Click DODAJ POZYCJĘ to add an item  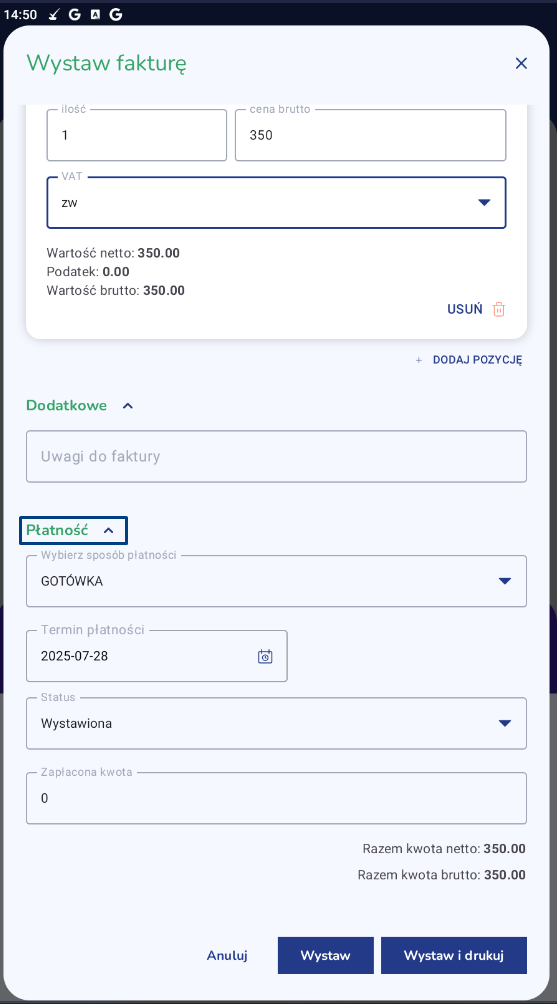(x=478, y=360)
